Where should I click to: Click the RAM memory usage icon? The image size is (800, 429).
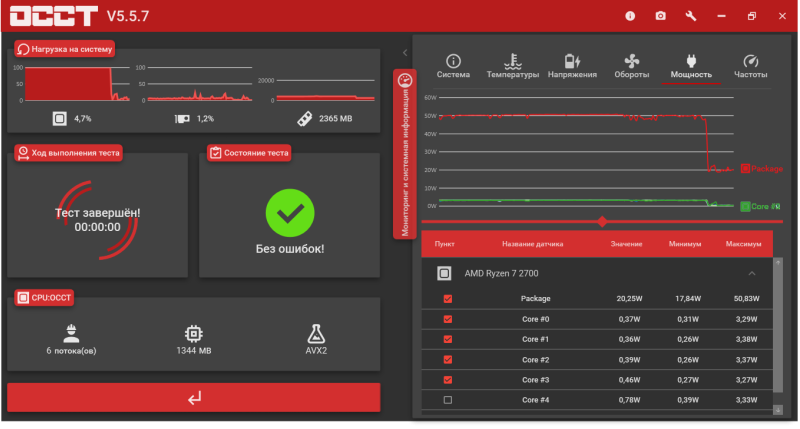pos(304,118)
